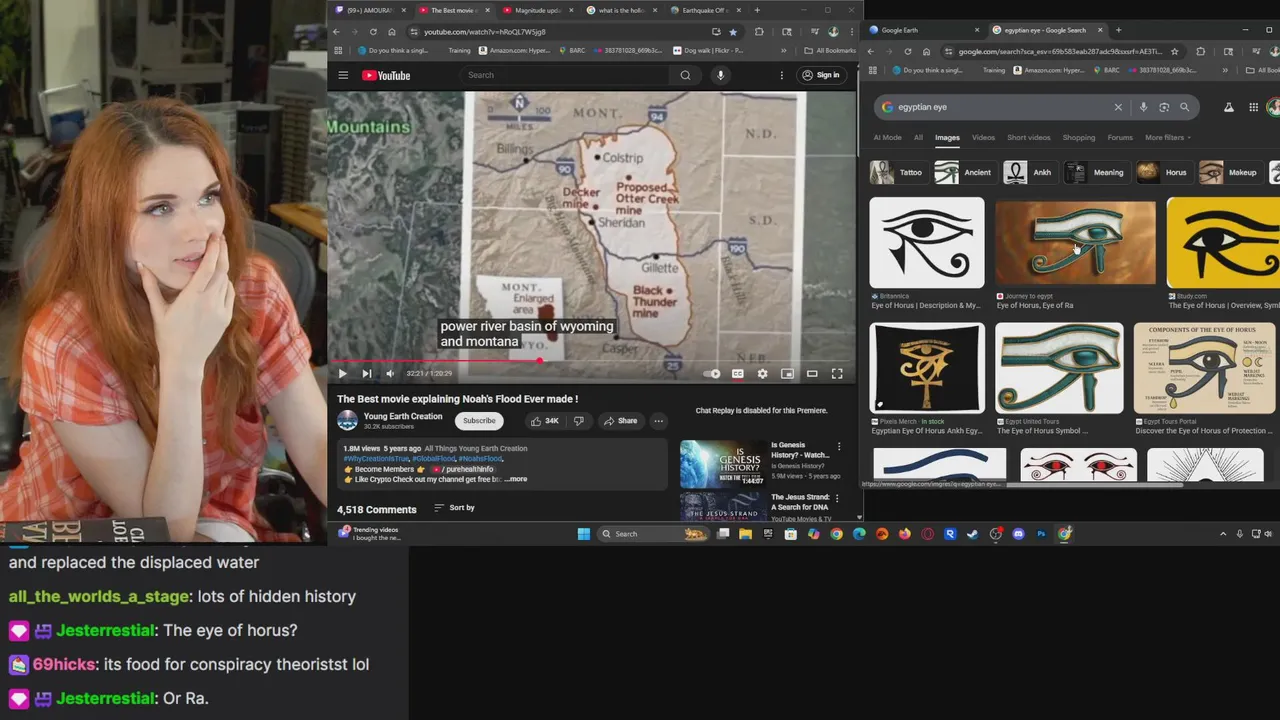
Task: Play the paused YouTube video
Action: pyautogui.click(x=342, y=374)
